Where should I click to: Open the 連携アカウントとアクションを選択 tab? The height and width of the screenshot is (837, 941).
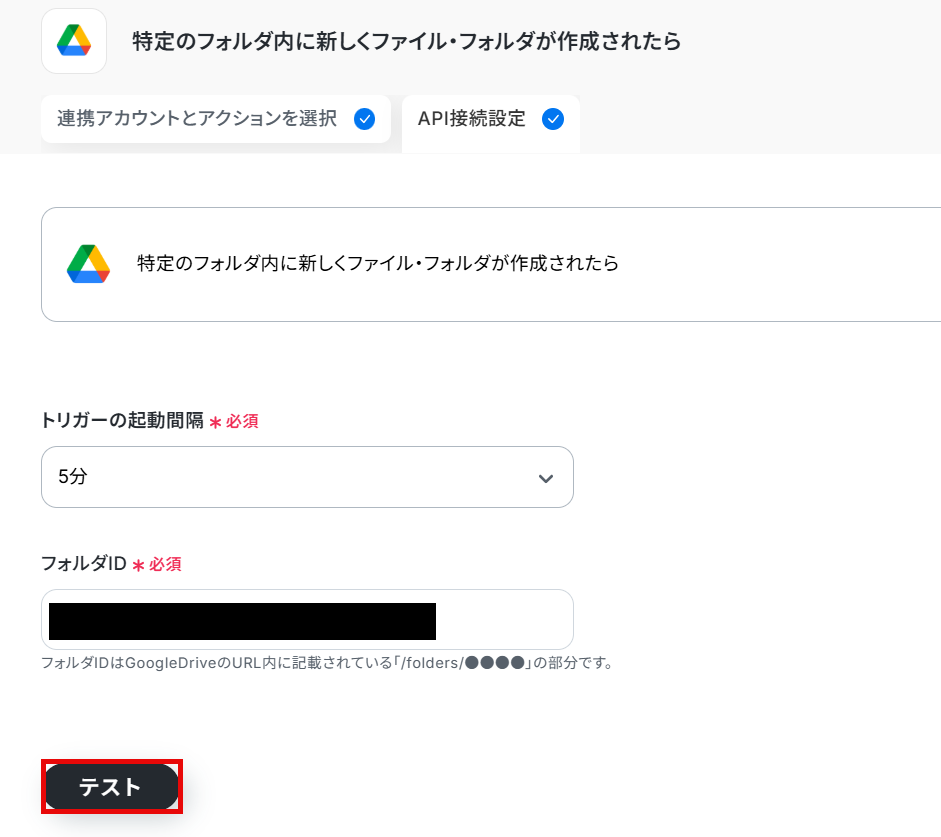[216, 119]
